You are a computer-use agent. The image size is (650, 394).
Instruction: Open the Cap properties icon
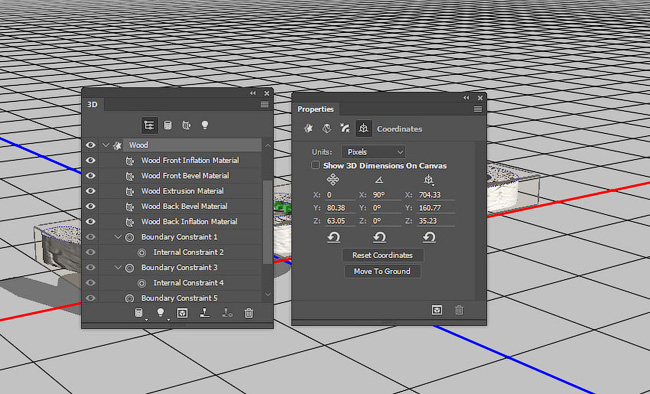[345, 129]
